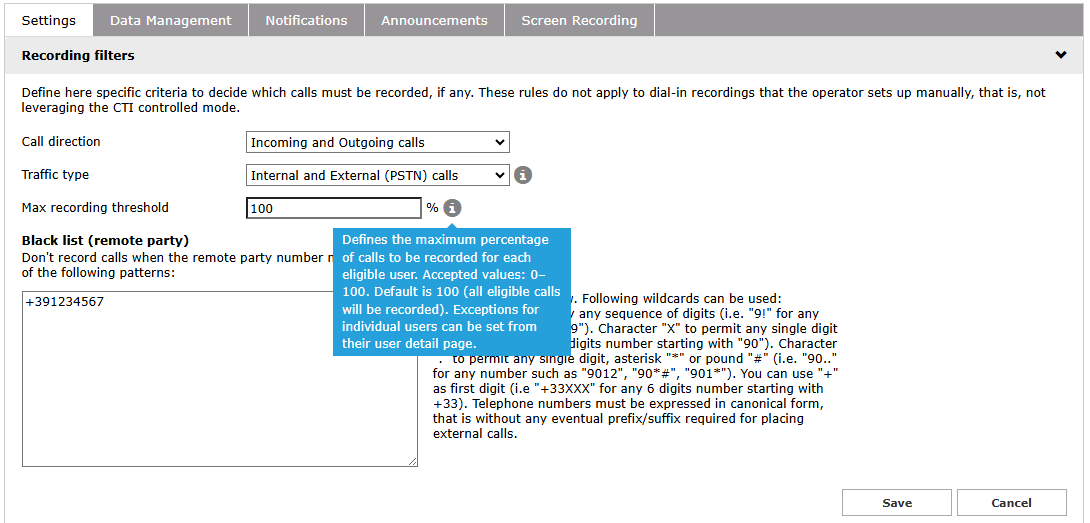This screenshot has width=1090, height=523.
Task: Switch to the Settings tab
Action: tap(49, 20)
